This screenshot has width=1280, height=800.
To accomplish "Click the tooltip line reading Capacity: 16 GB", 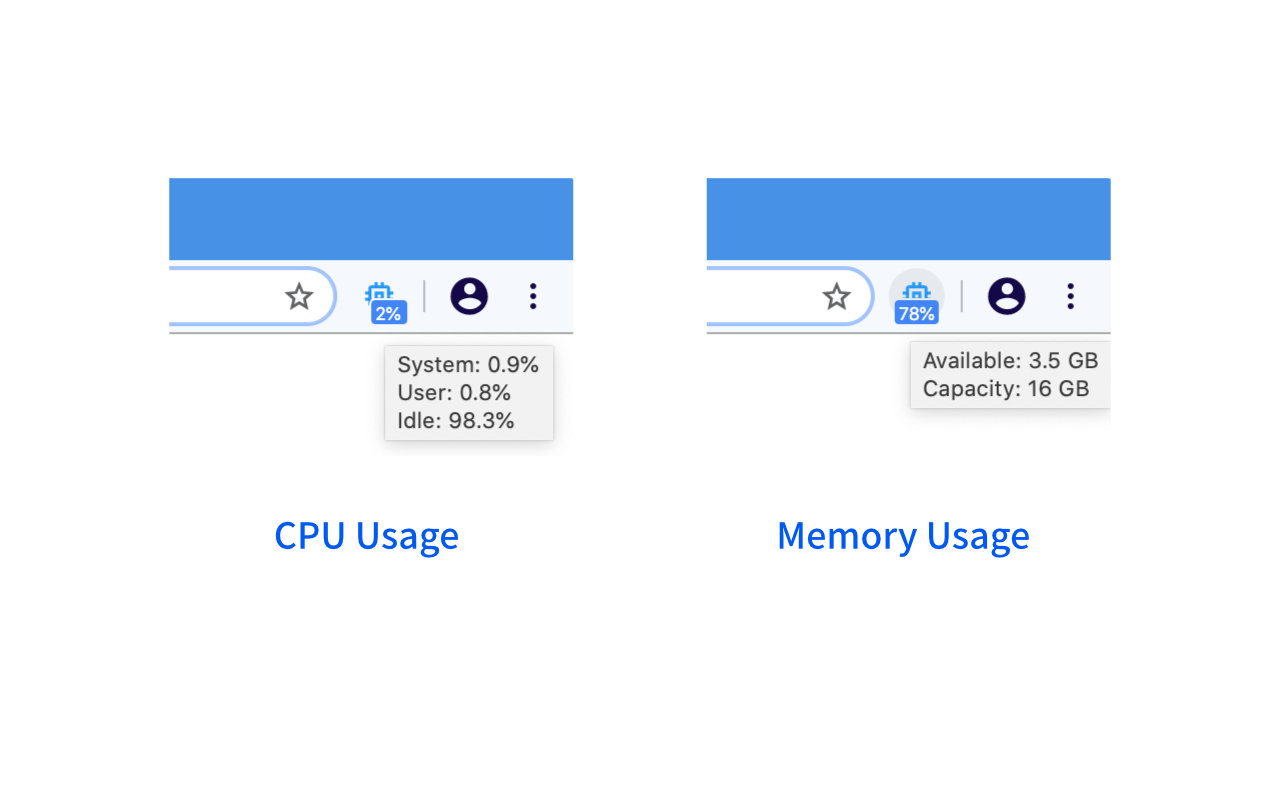I will click(1005, 389).
